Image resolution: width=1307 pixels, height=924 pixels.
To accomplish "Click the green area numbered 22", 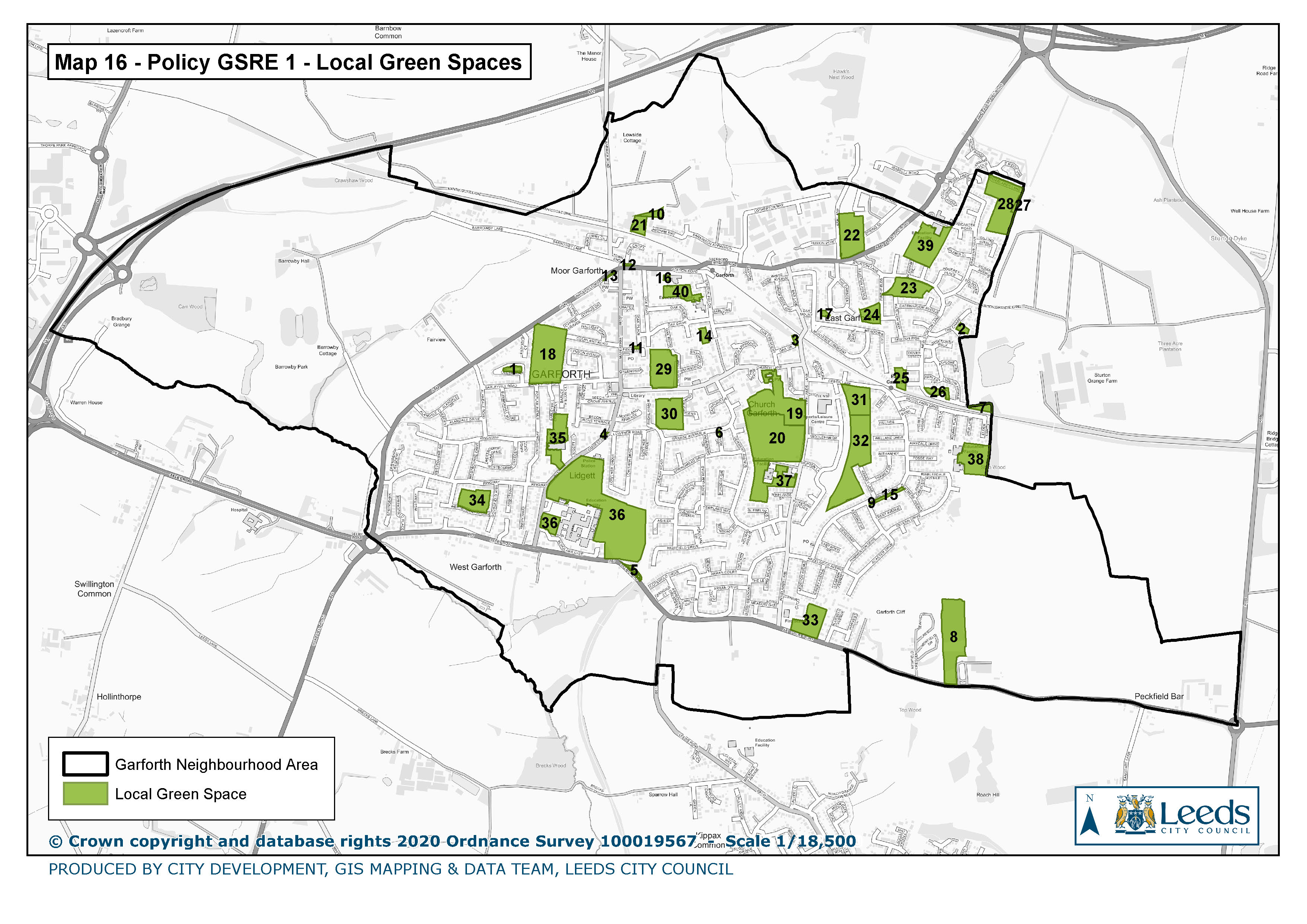I will [852, 235].
